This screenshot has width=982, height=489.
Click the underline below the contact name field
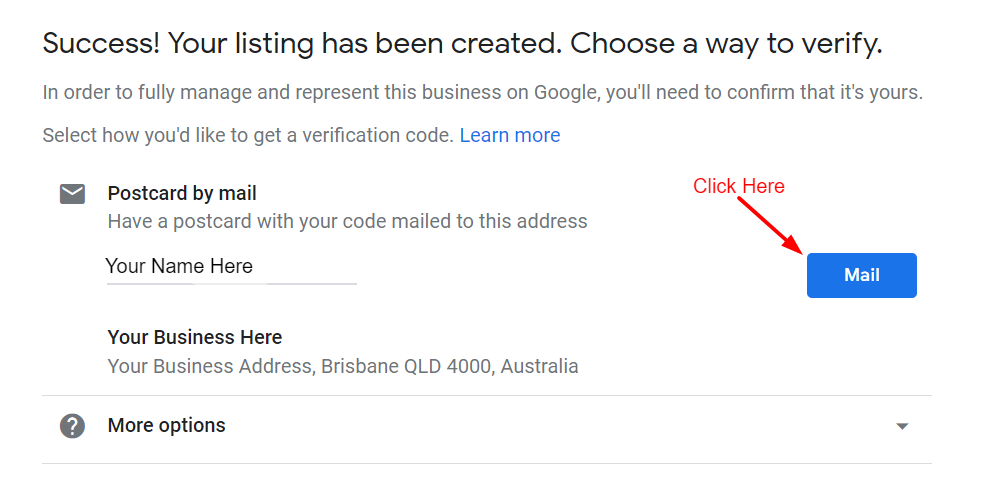(232, 284)
